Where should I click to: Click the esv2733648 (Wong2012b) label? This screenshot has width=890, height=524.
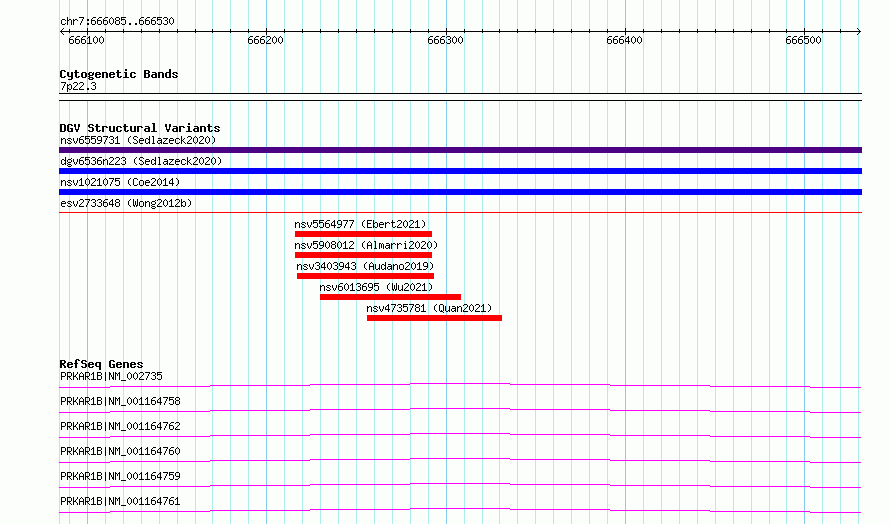126,203
